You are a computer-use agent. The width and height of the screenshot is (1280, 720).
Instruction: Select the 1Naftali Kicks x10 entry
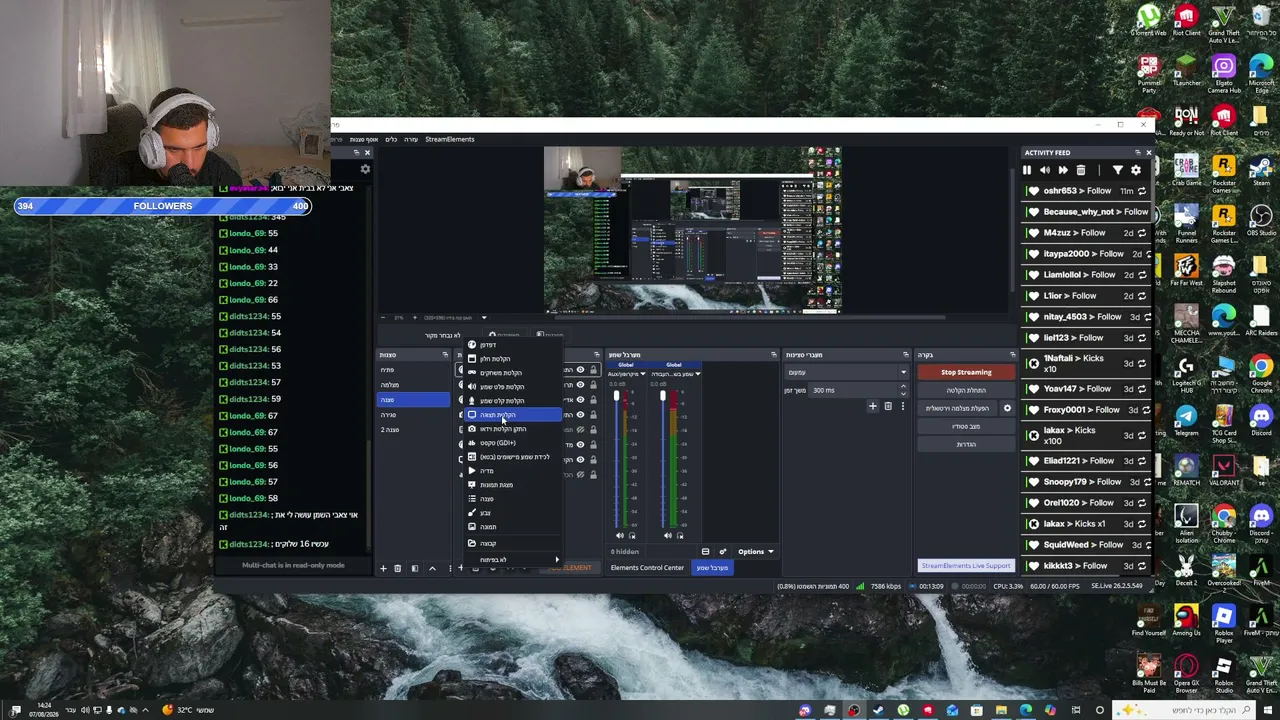click(x=1086, y=363)
